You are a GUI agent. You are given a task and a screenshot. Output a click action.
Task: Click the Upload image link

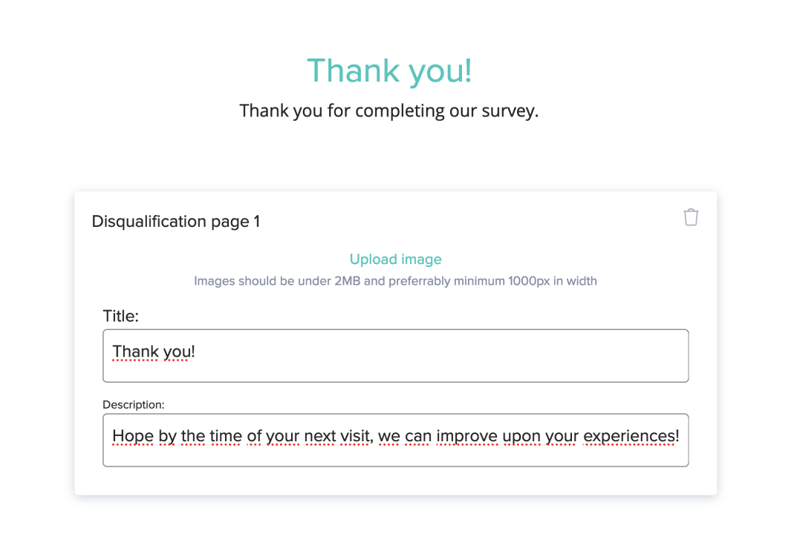pos(395,259)
